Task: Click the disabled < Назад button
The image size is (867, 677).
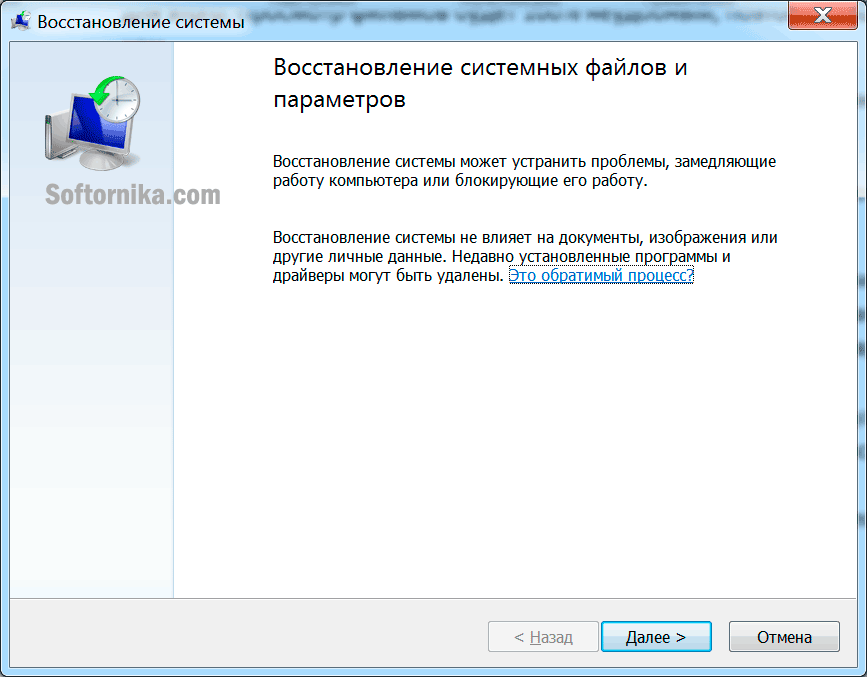Action: (x=543, y=637)
